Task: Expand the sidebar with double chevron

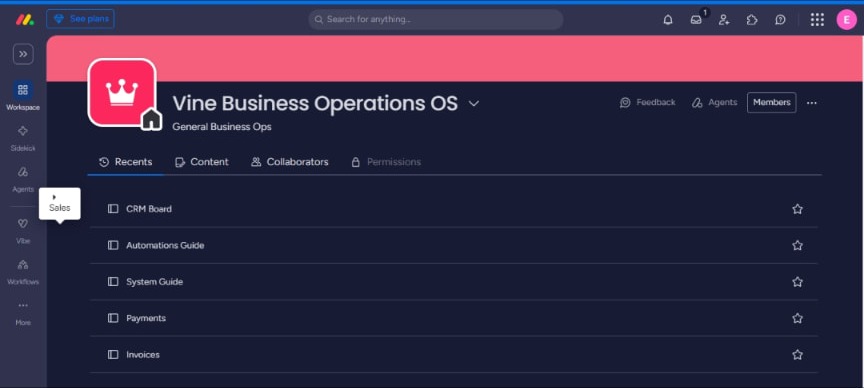Action: click(x=23, y=54)
